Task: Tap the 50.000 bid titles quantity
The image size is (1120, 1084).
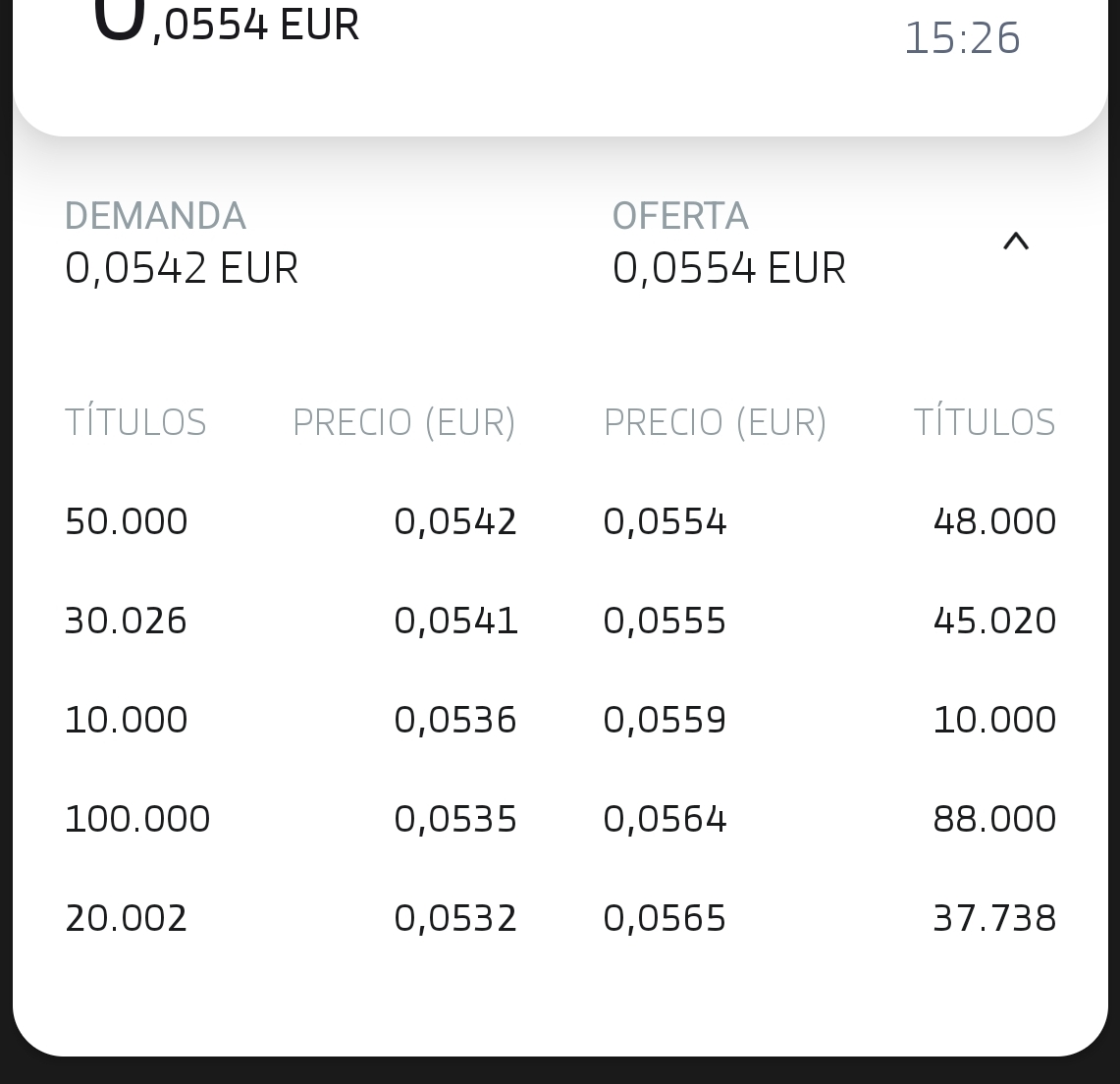Action: [127, 521]
